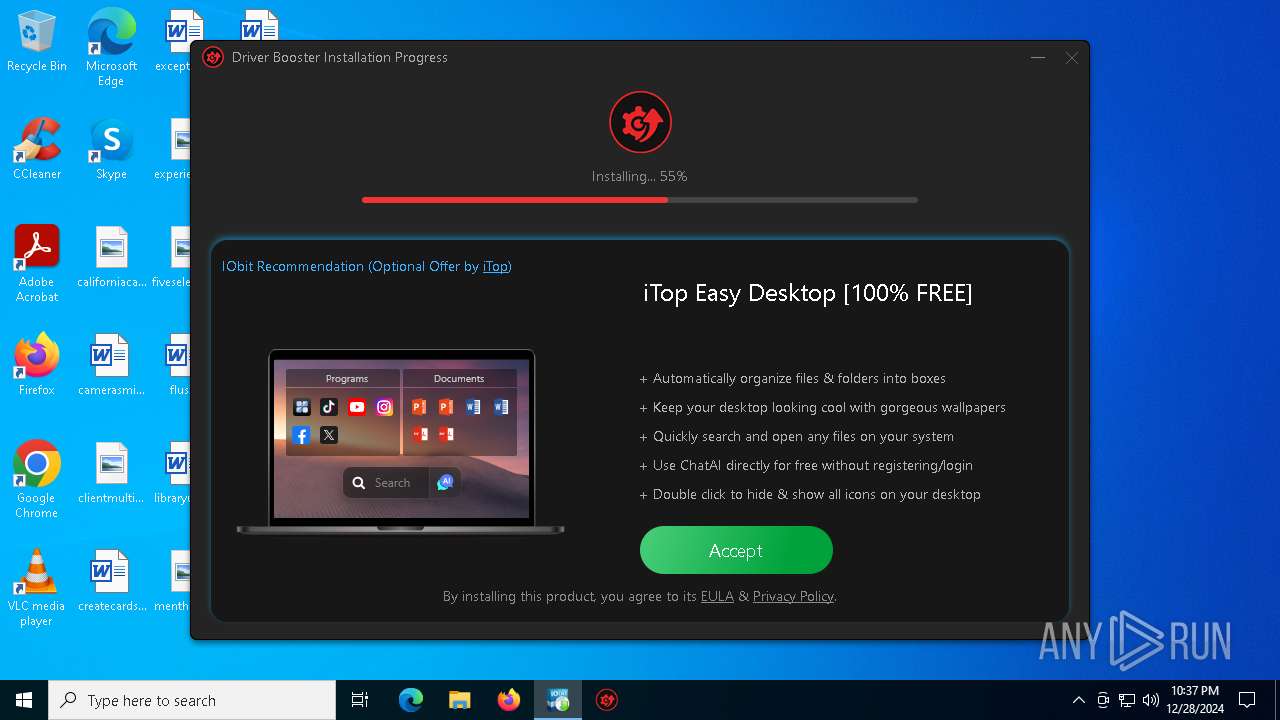This screenshot has height=720, width=1280.
Task: Show hidden system tray icons
Action: pyautogui.click(x=1078, y=700)
